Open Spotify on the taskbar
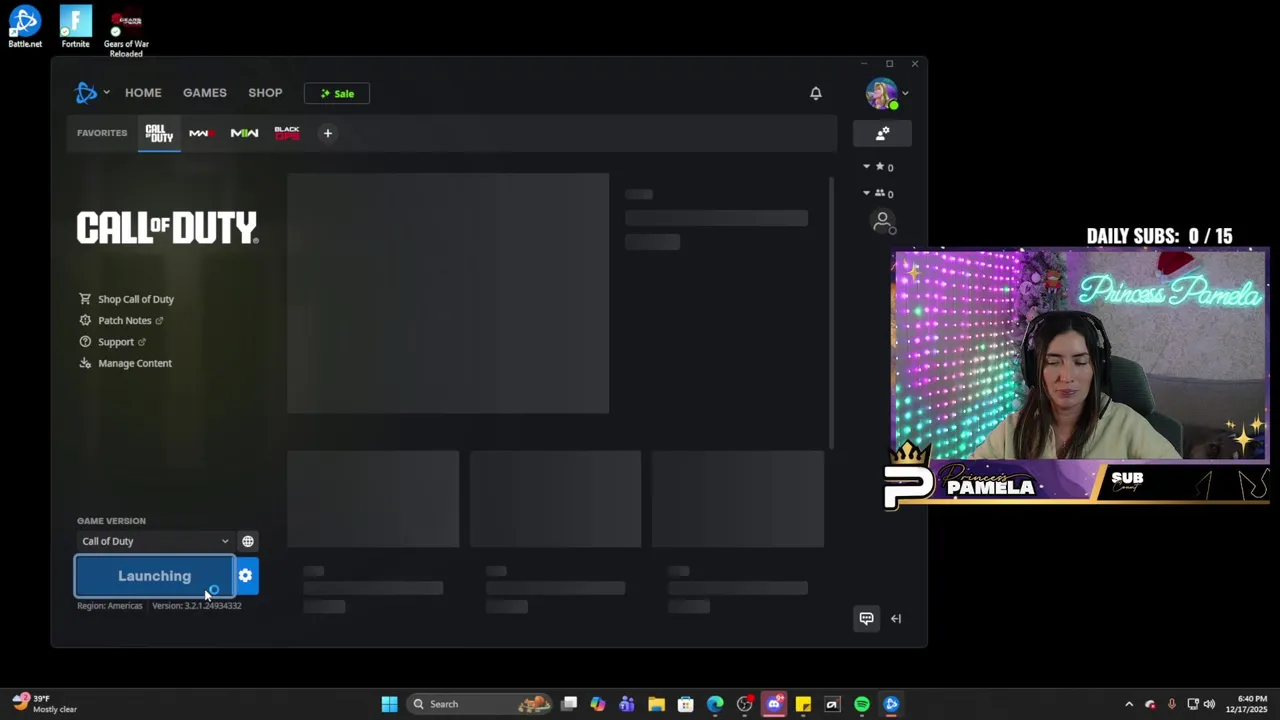 [862, 704]
